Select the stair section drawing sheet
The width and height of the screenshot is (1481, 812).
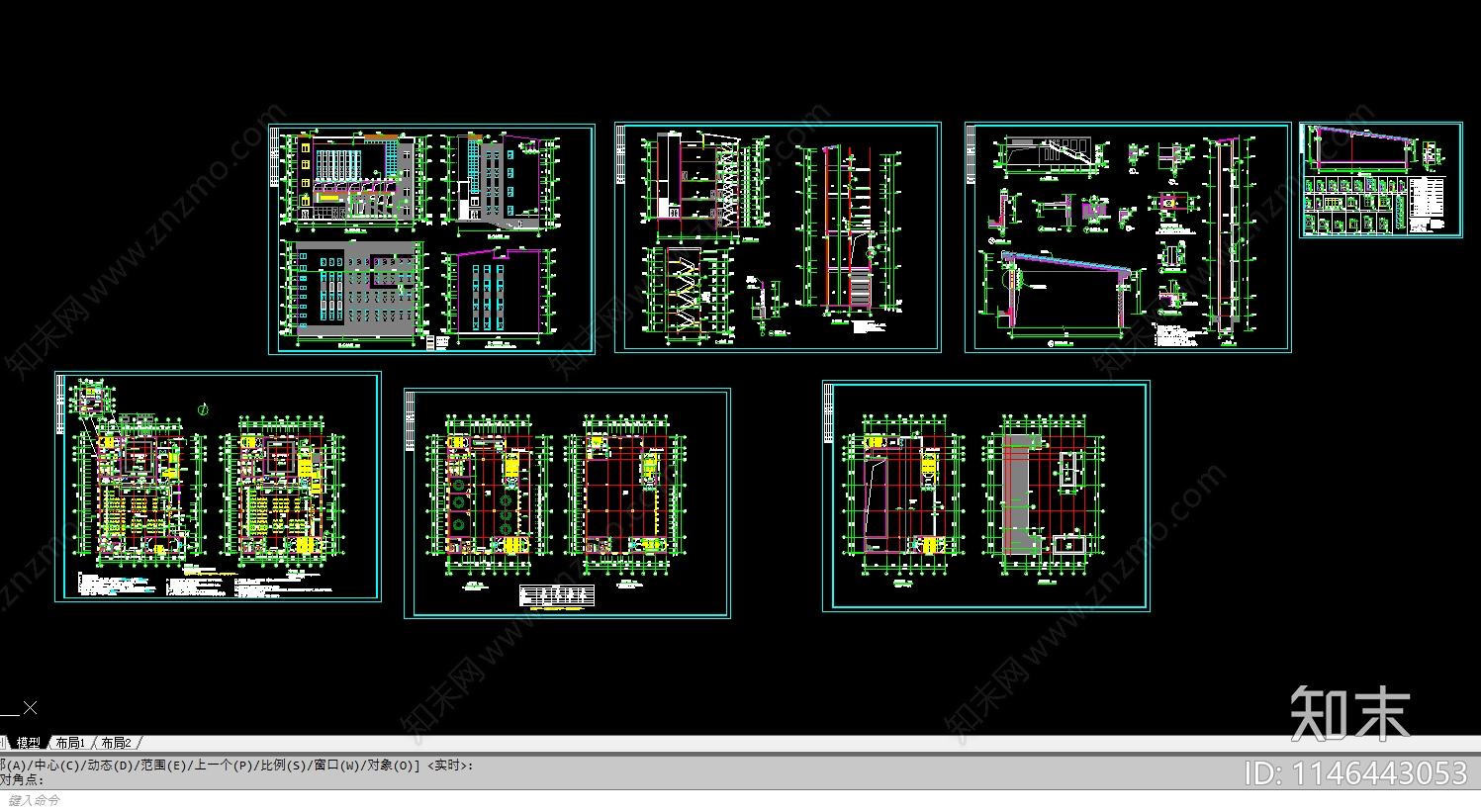click(x=778, y=237)
